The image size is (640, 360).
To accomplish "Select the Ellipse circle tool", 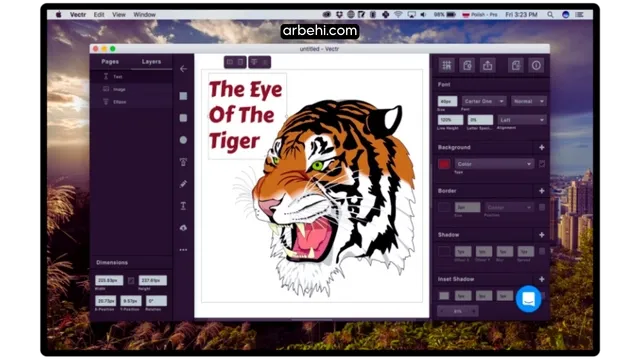I will tap(183, 140).
